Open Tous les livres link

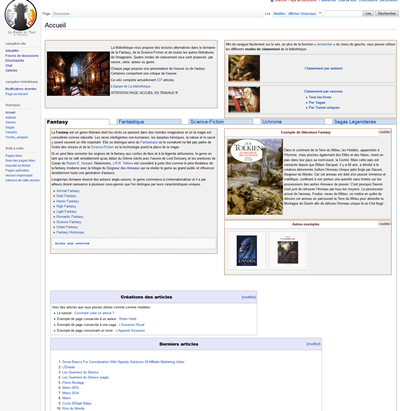pos(320,97)
